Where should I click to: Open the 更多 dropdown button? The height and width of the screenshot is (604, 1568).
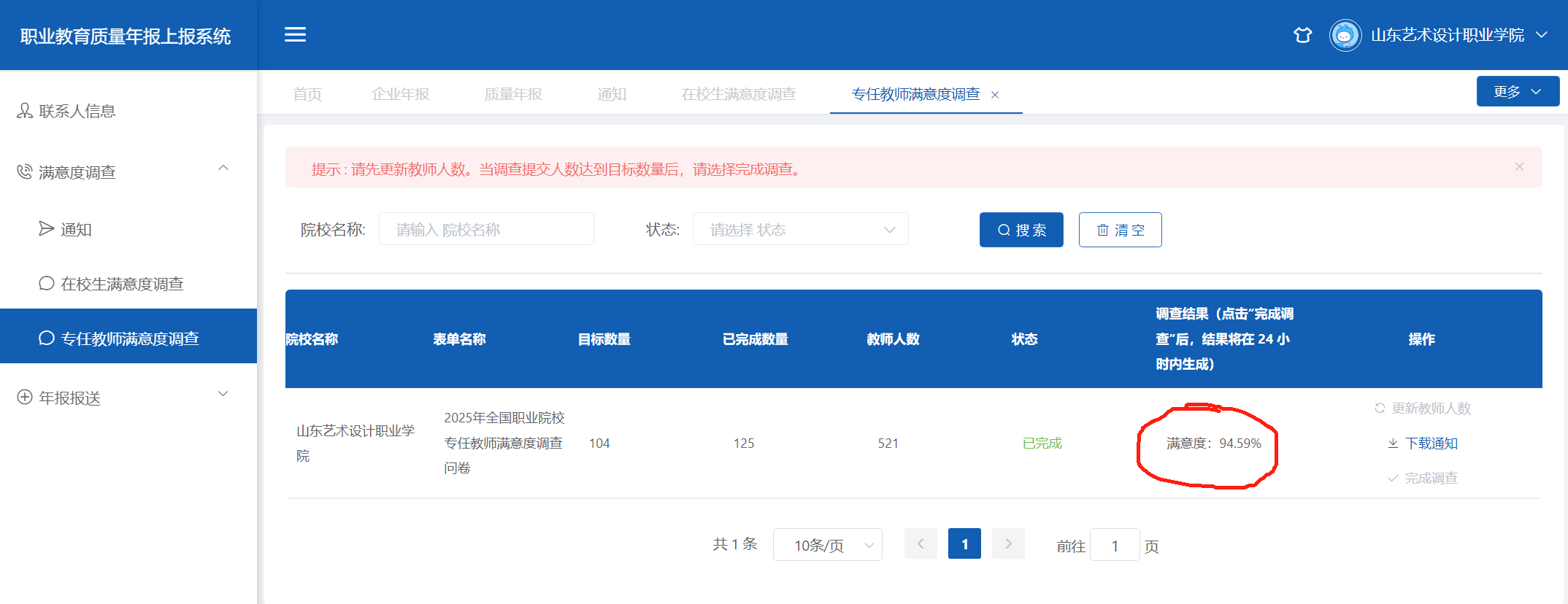[x=1517, y=92]
